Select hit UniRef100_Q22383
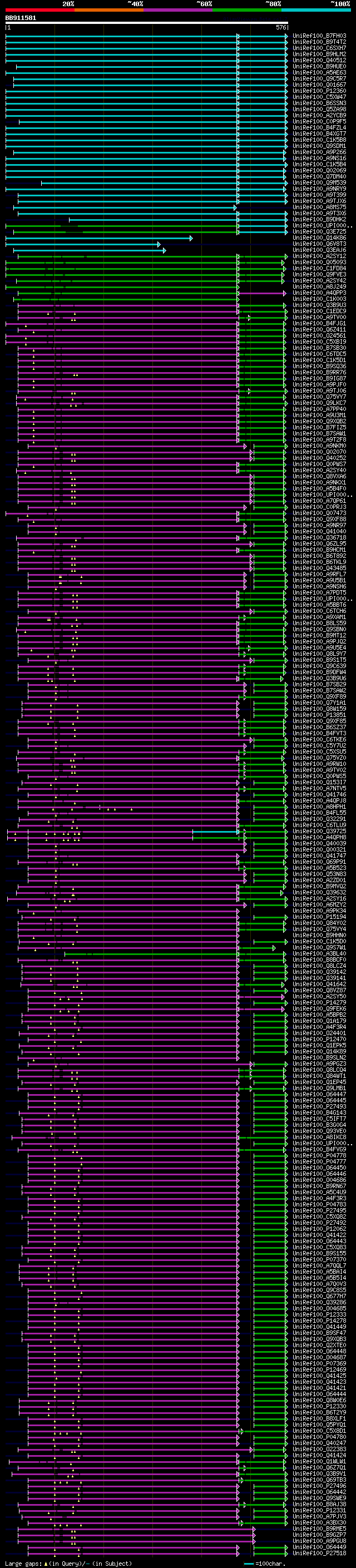The image size is (356, 1568). tap(319, 1449)
